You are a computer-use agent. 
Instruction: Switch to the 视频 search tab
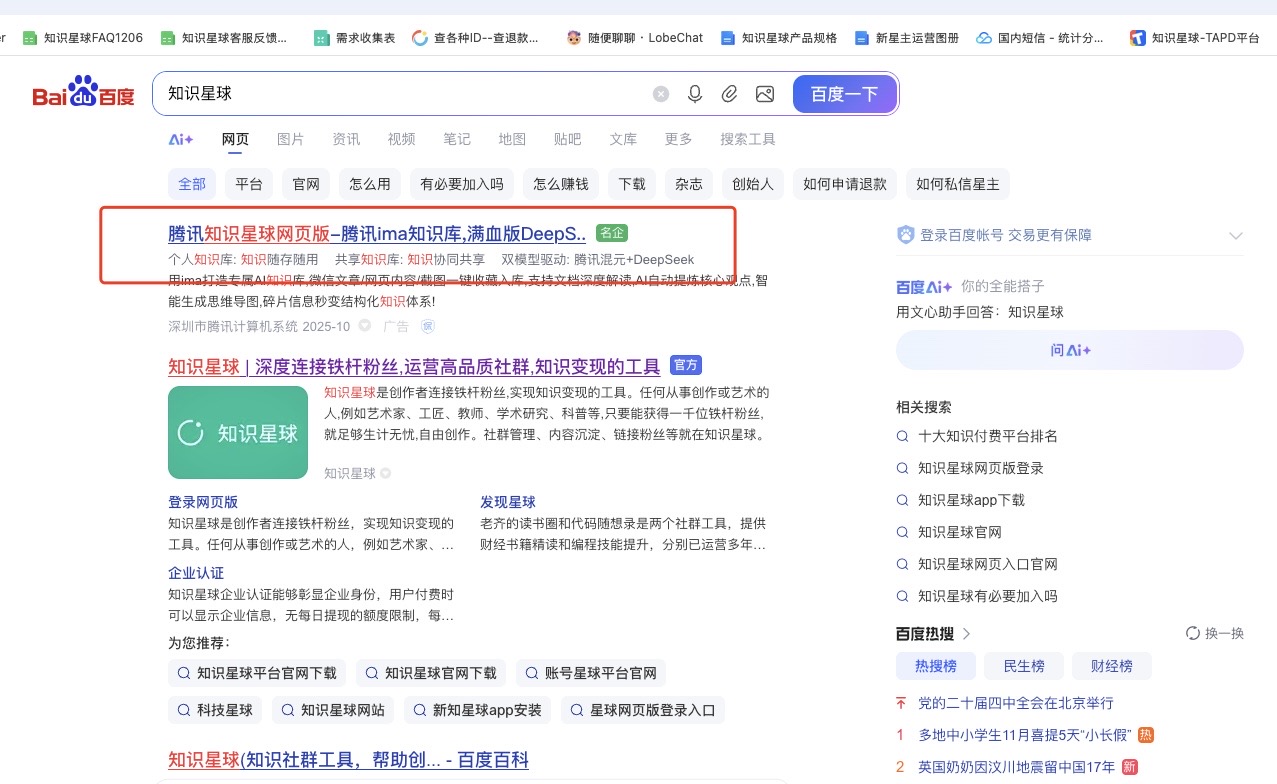coord(401,139)
